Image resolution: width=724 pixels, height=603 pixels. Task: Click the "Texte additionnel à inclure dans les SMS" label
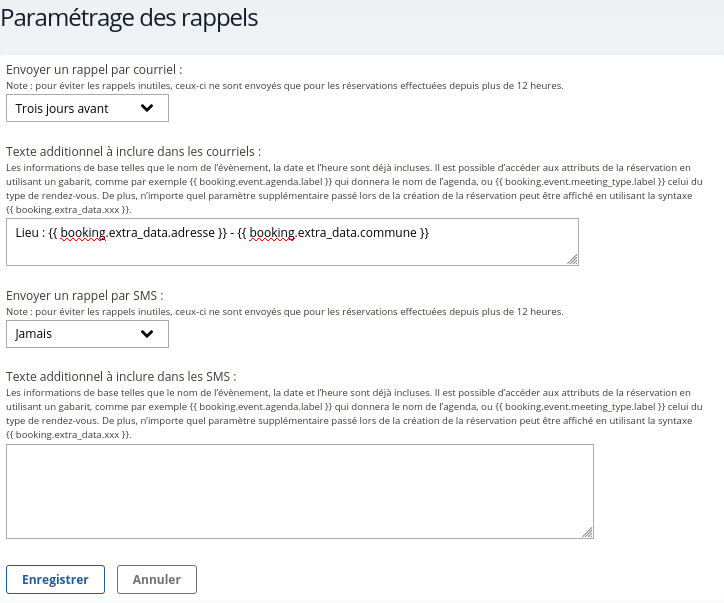(121, 377)
